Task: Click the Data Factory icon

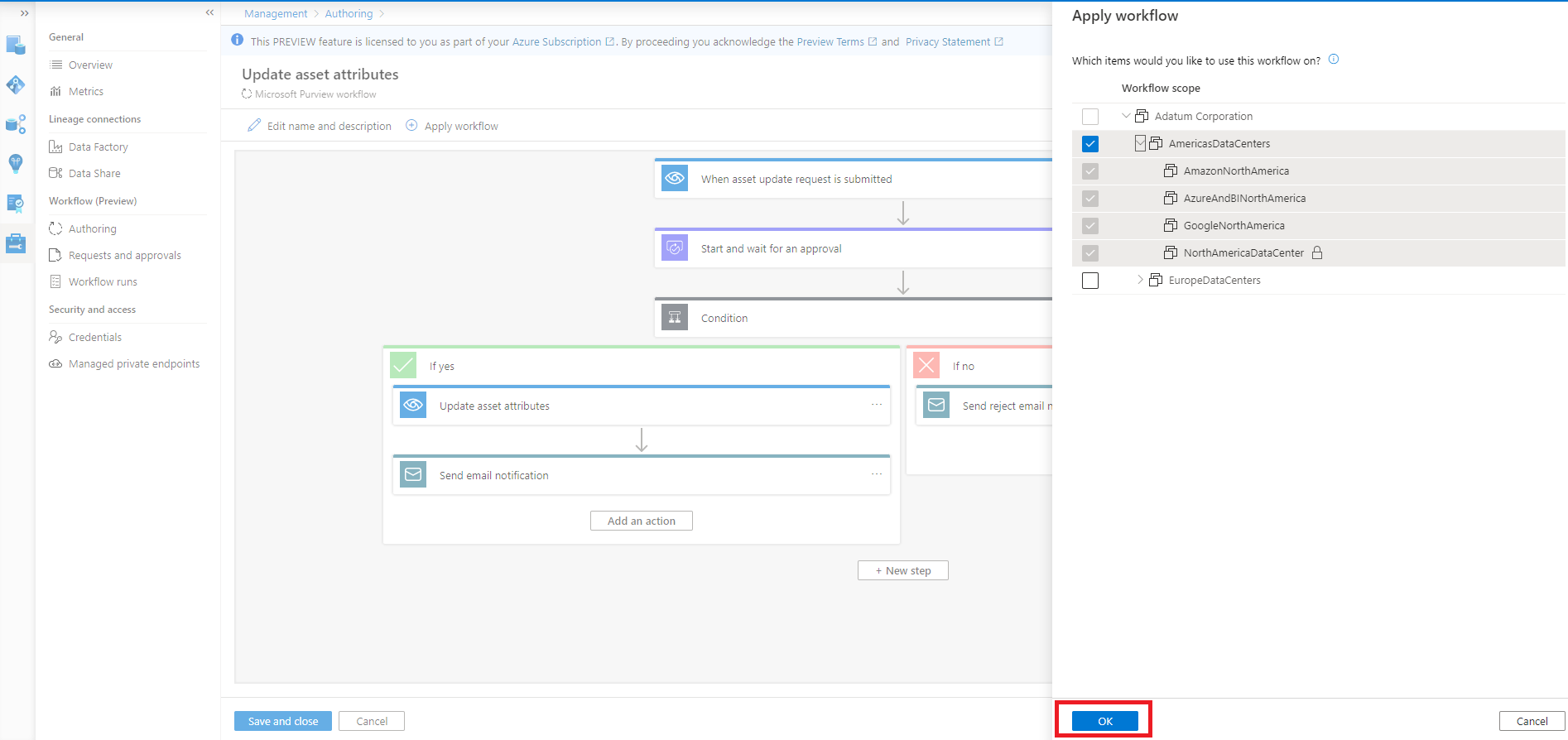Action: pos(55,147)
